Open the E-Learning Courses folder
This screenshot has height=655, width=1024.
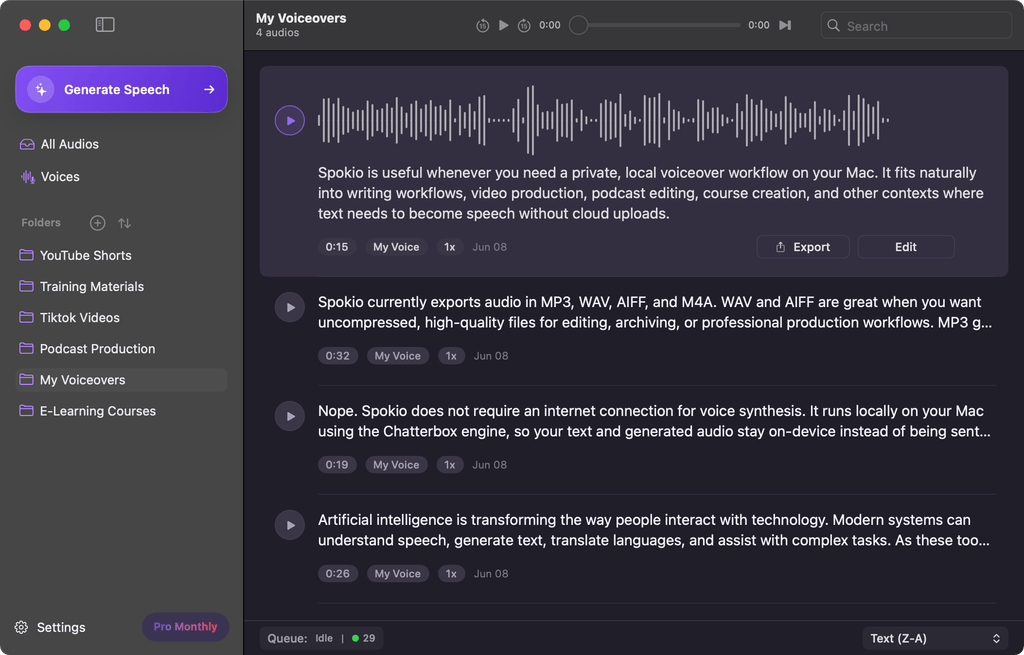[121, 411]
